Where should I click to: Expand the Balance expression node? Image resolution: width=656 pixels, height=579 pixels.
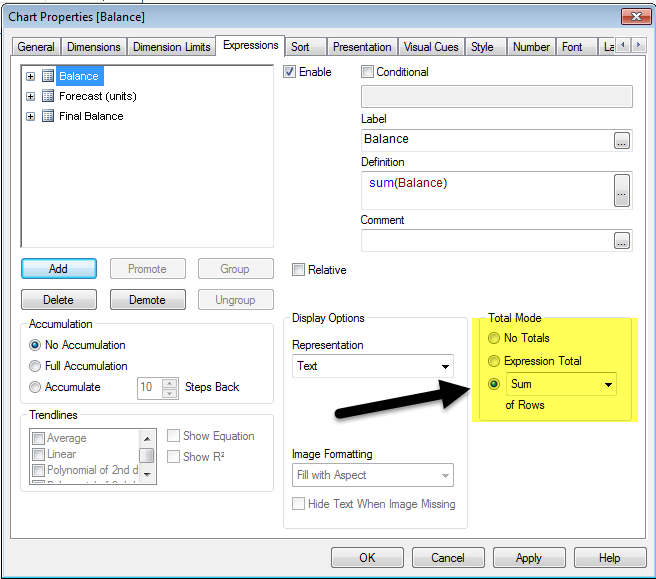(x=31, y=76)
